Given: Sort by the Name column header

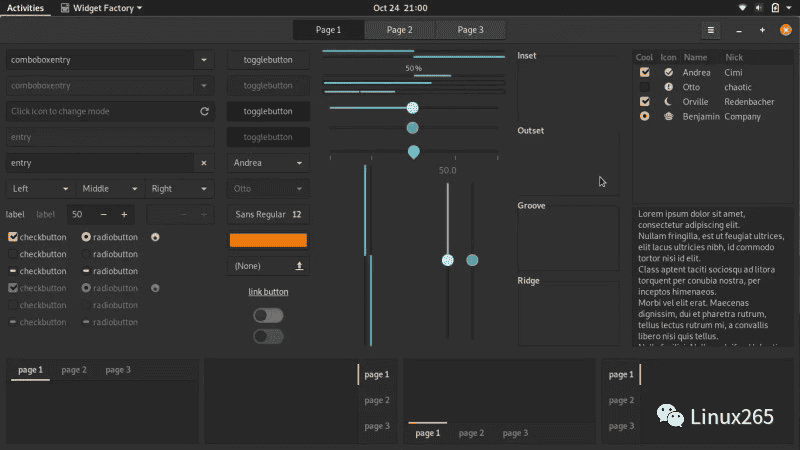Looking at the screenshot, I should pos(695,57).
